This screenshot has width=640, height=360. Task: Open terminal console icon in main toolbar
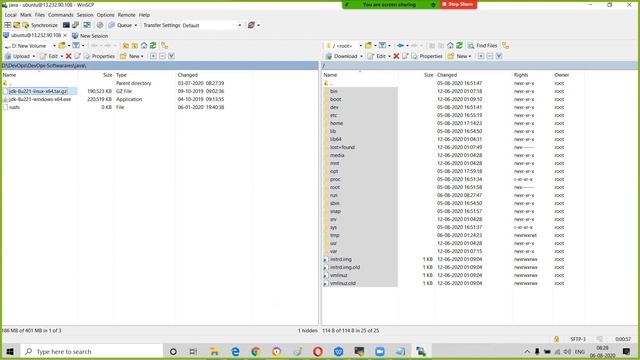pyautogui.click(x=66, y=25)
